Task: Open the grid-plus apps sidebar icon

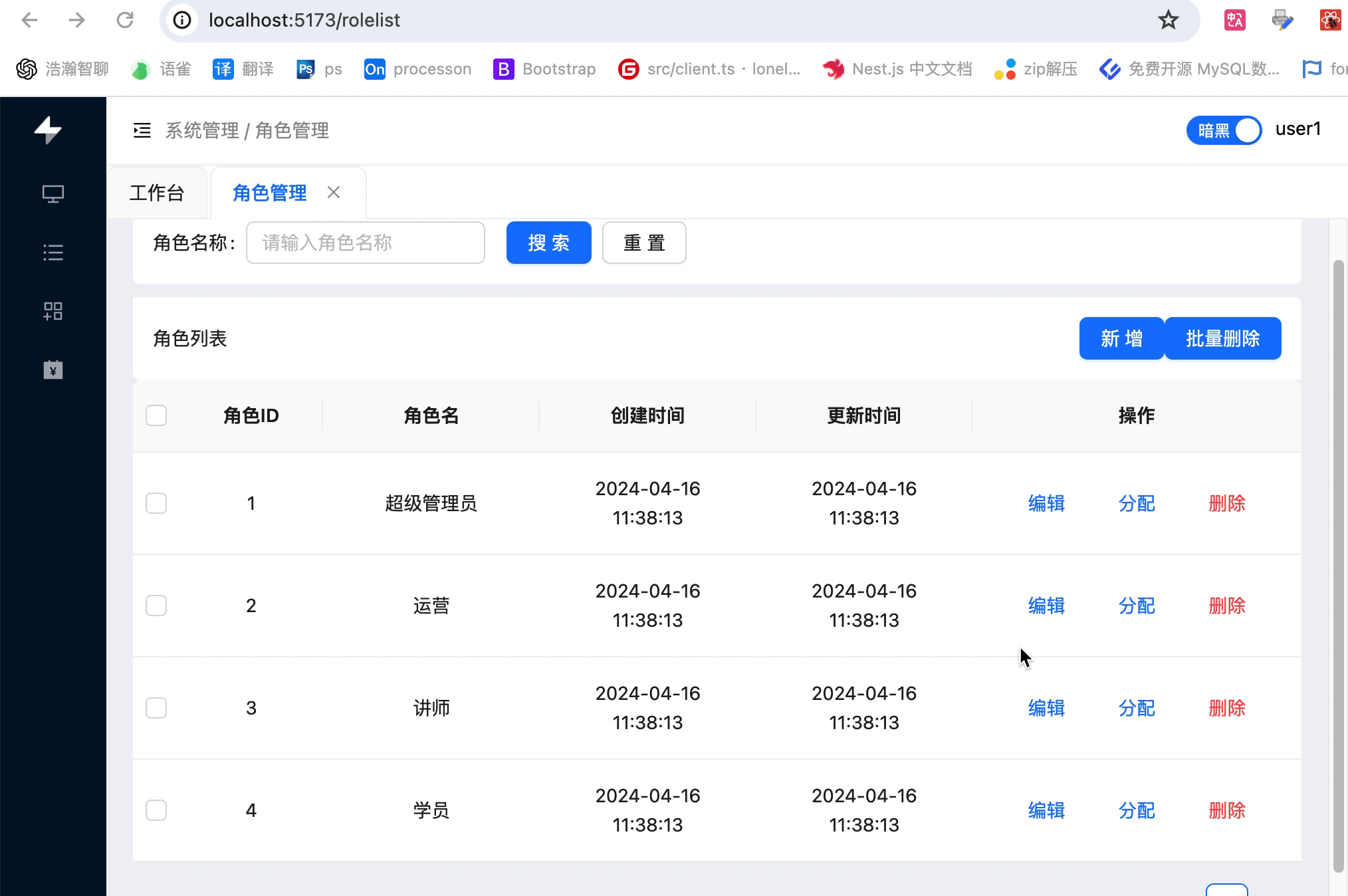Action: point(53,311)
